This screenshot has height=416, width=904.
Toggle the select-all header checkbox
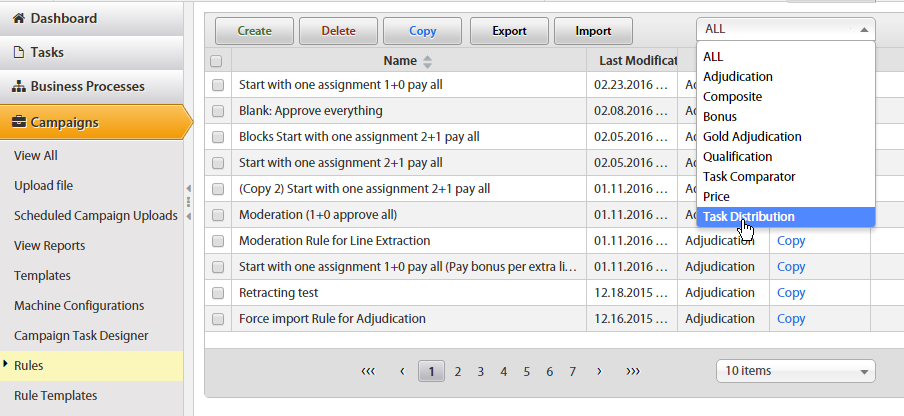(217, 61)
